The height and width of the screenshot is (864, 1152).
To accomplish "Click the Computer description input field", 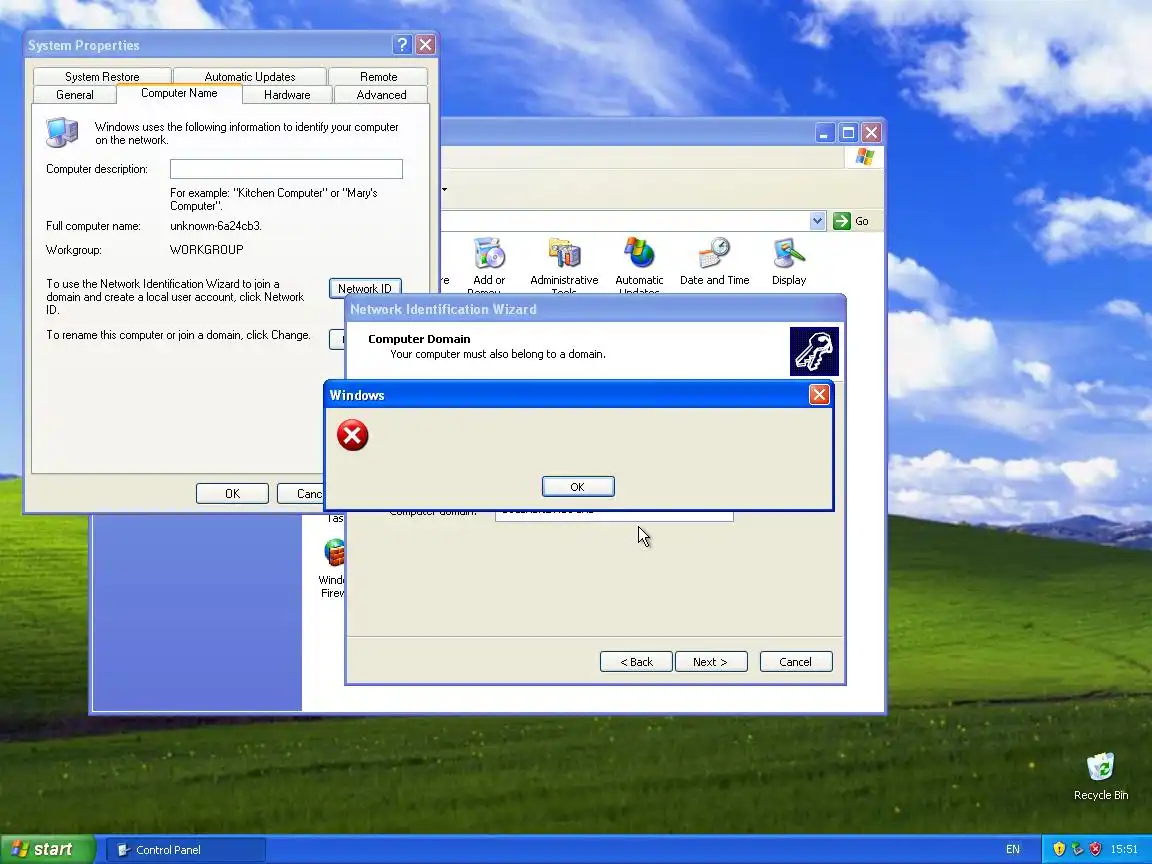I will pyautogui.click(x=287, y=169).
